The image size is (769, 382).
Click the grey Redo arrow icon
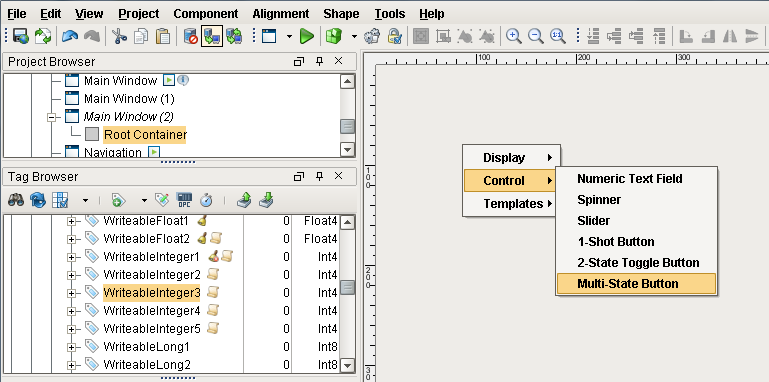point(92,36)
